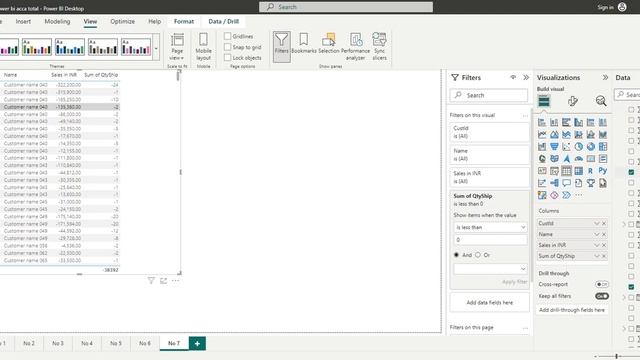This screenshot has height=360, width=640.
Task: Click Add data fields here
Action: coord(490,303)
